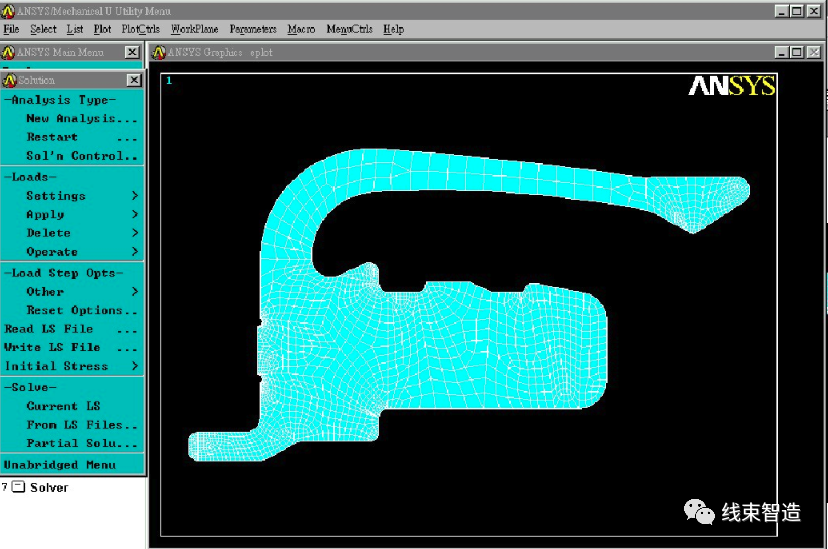
Task: Expand the Delete loads submenu
Action: pyautogui.click(x=48, y=233)
